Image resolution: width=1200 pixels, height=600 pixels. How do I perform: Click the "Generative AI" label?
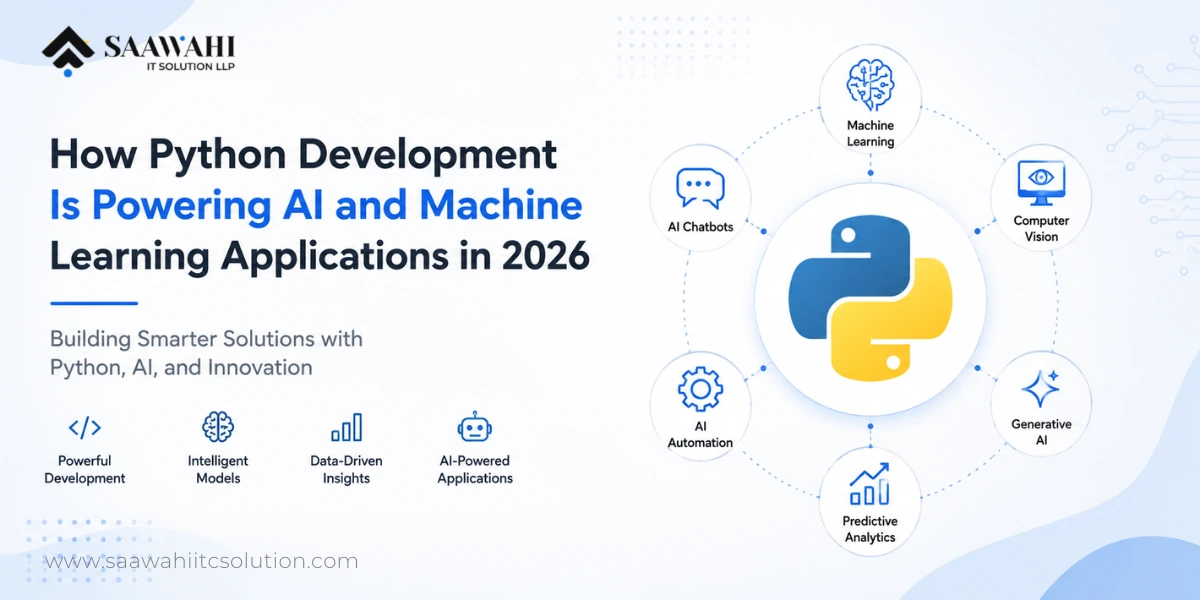click(x=1041, y=432)
